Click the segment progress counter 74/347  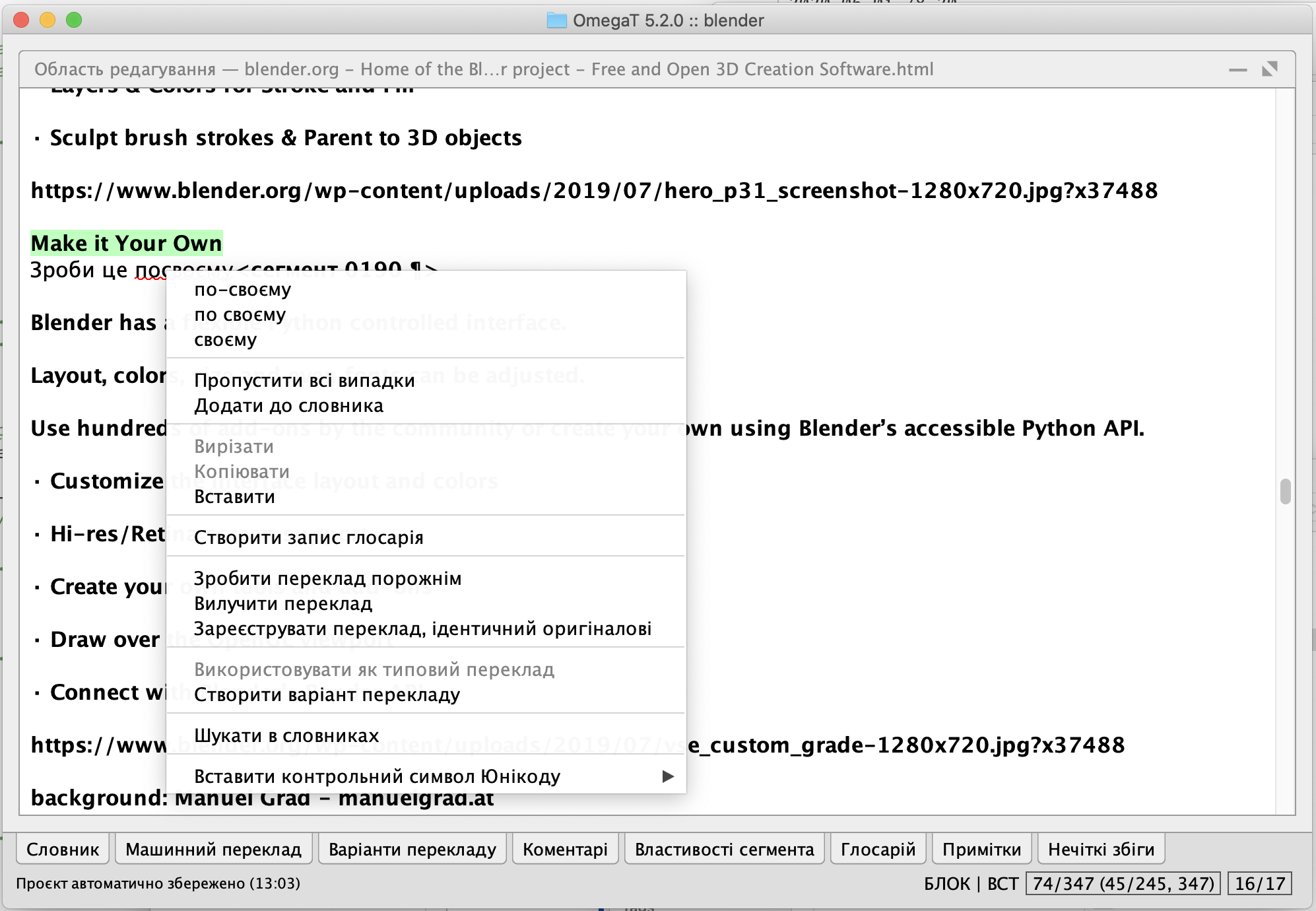pos(1123,883)
